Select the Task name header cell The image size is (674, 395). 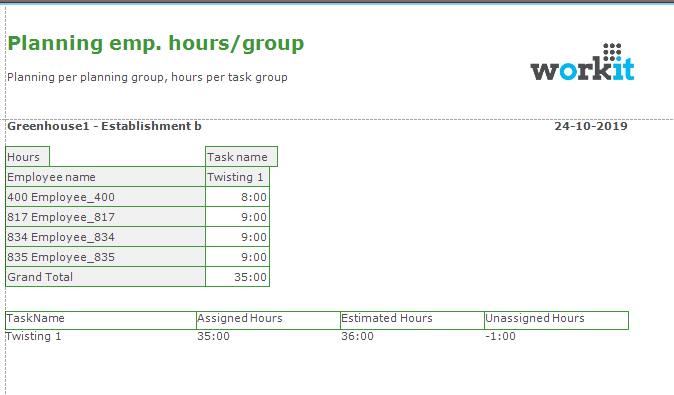click(x=241, y=157)
